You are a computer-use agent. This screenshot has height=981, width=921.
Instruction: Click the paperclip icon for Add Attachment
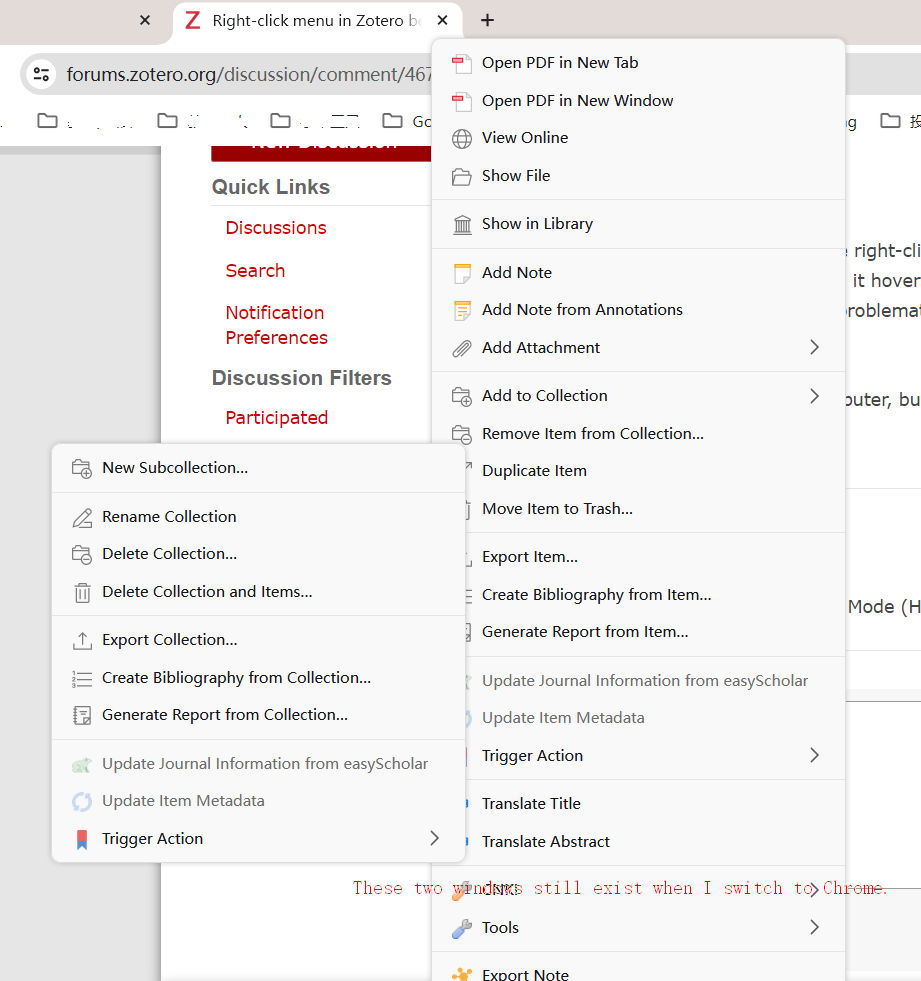[x=462, y=348]
